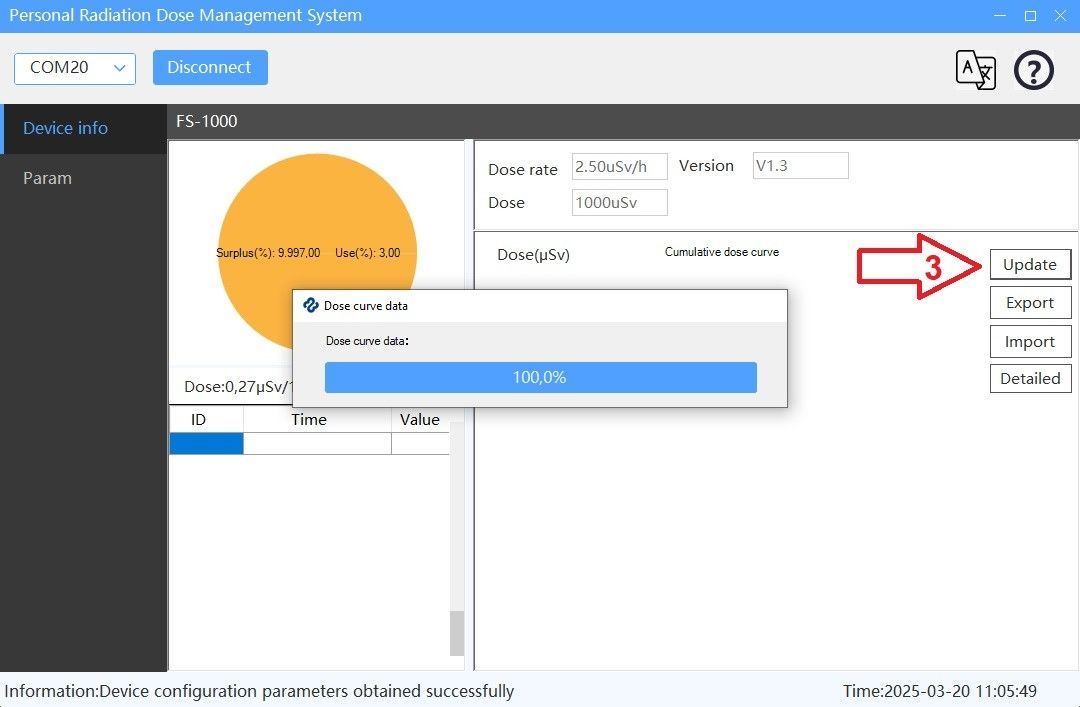Viewport: 1080px width, 707px height.
Task: Click the language translation icon
Action: tap(975, 70)
